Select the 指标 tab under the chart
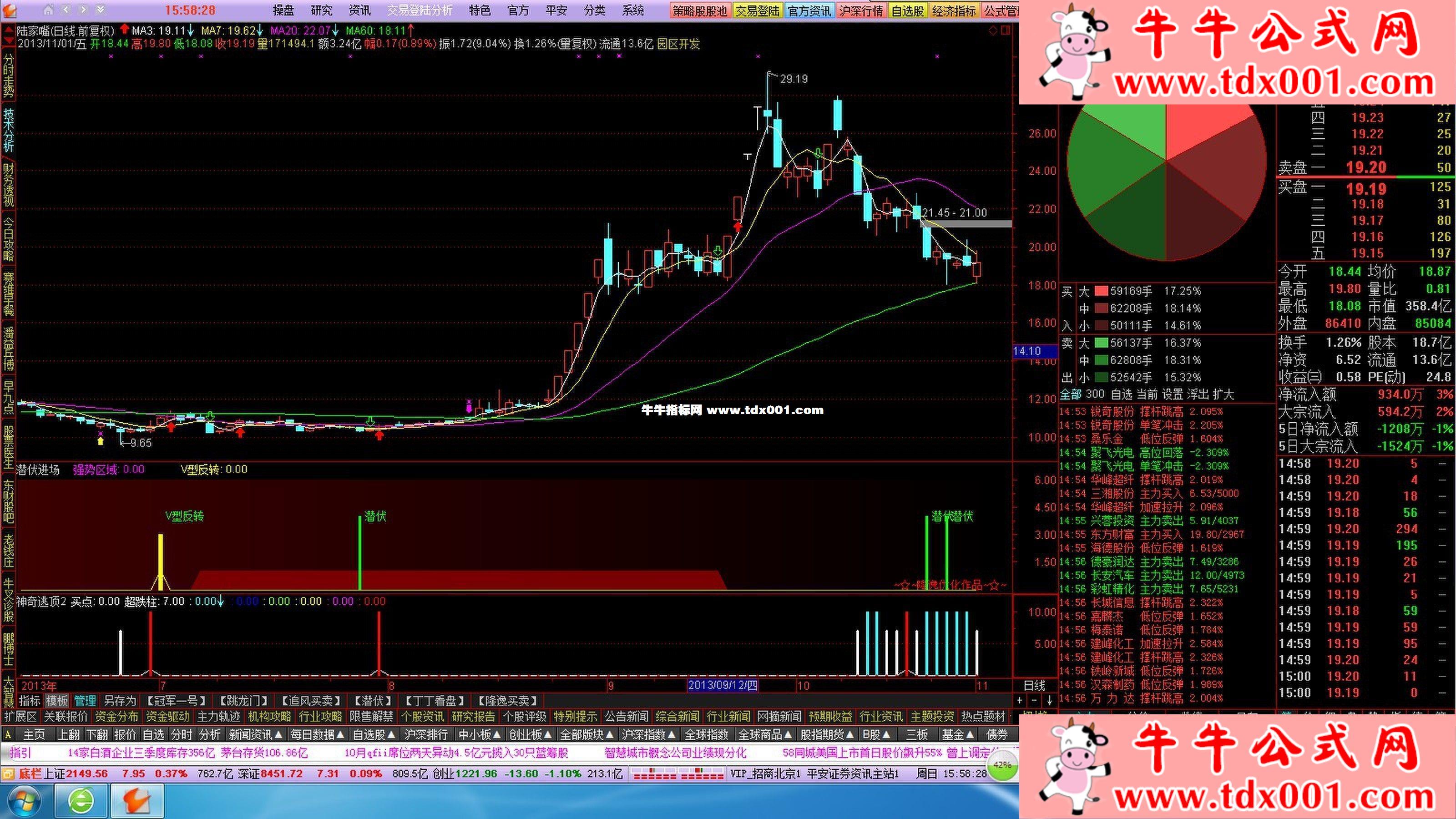 coord(30,701)
